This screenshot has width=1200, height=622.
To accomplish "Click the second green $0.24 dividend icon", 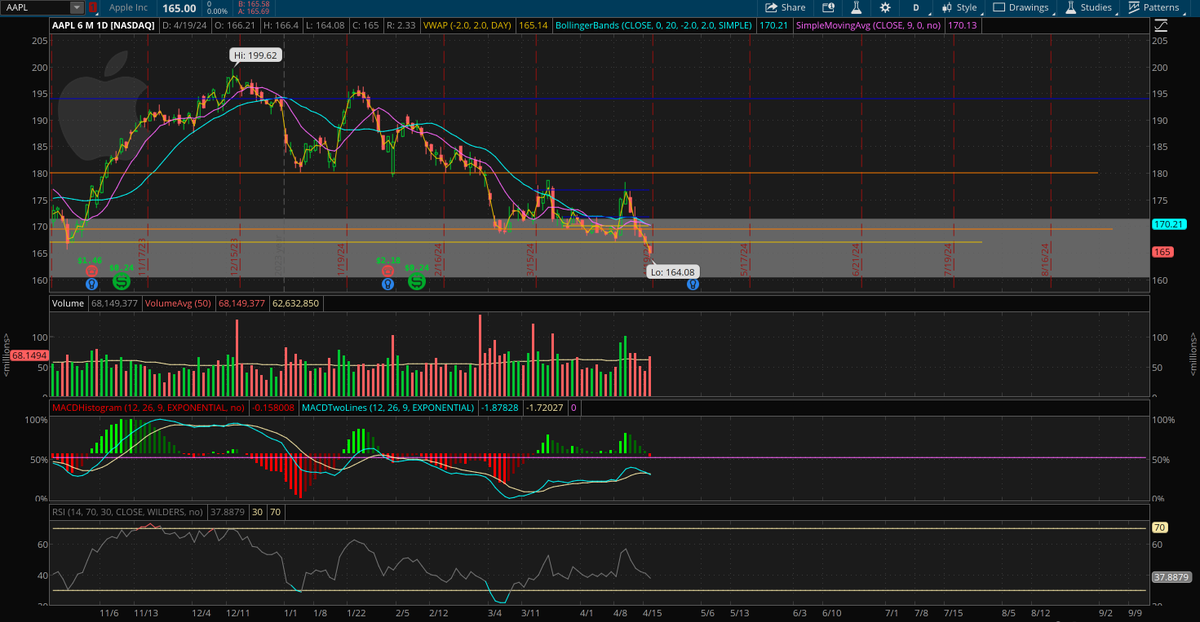I will point(417,283).
